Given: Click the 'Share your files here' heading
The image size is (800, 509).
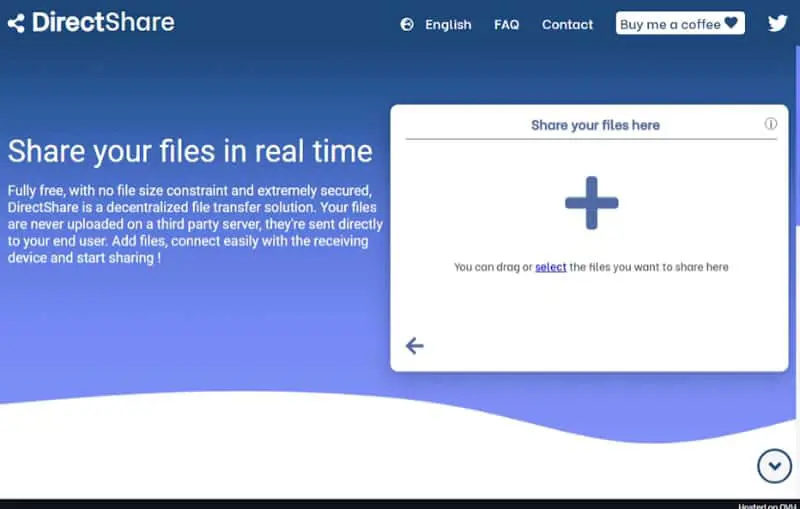Looking at the screenshot, I should (x=595, y=125).
